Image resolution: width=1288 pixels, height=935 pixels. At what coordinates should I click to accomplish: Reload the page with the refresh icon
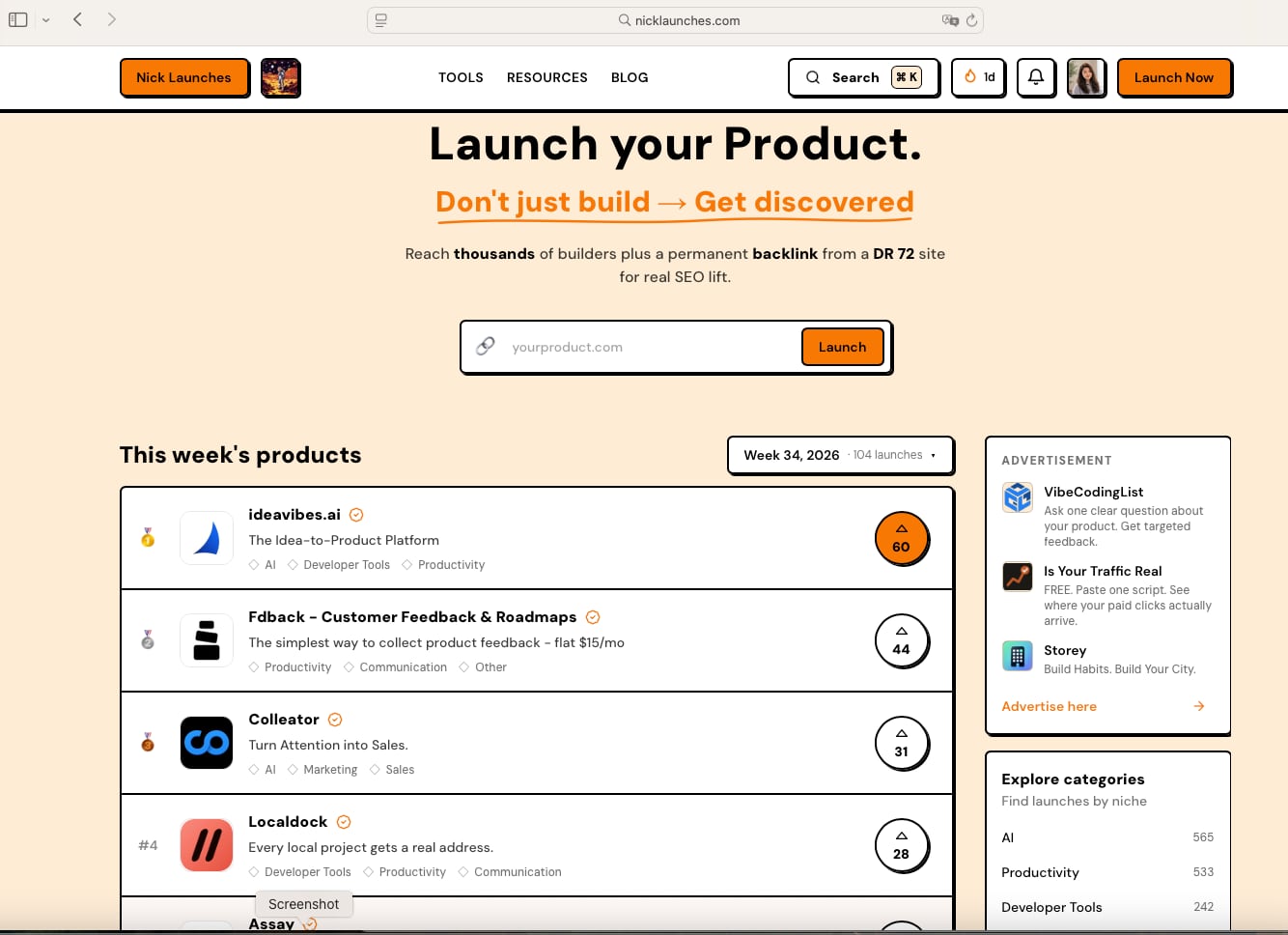point(971,20)
